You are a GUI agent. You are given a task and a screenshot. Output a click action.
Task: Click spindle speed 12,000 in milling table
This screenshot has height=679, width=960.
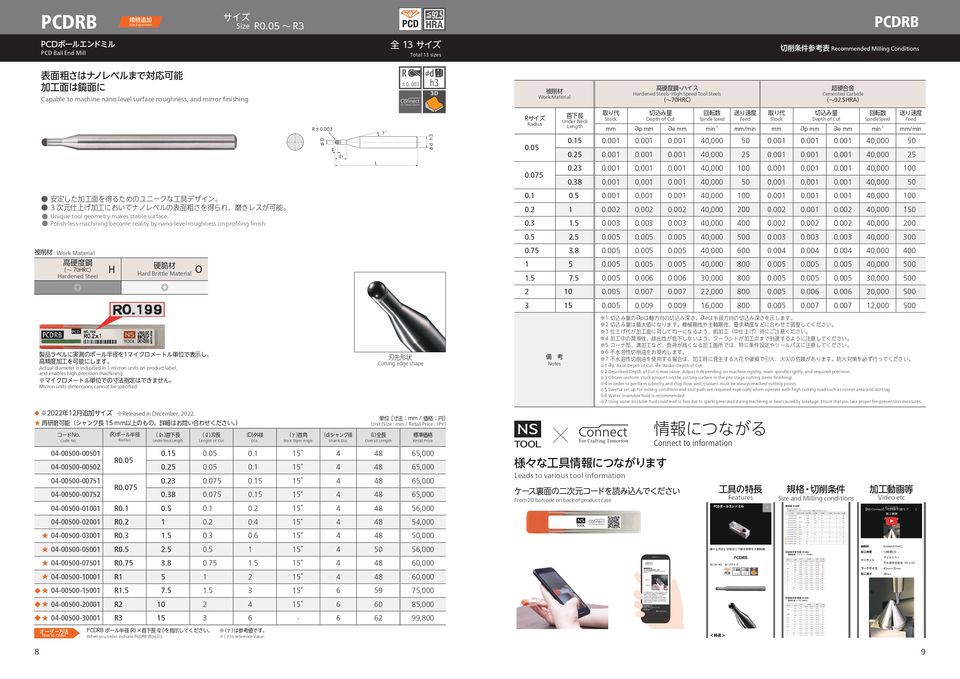[877, 306]
